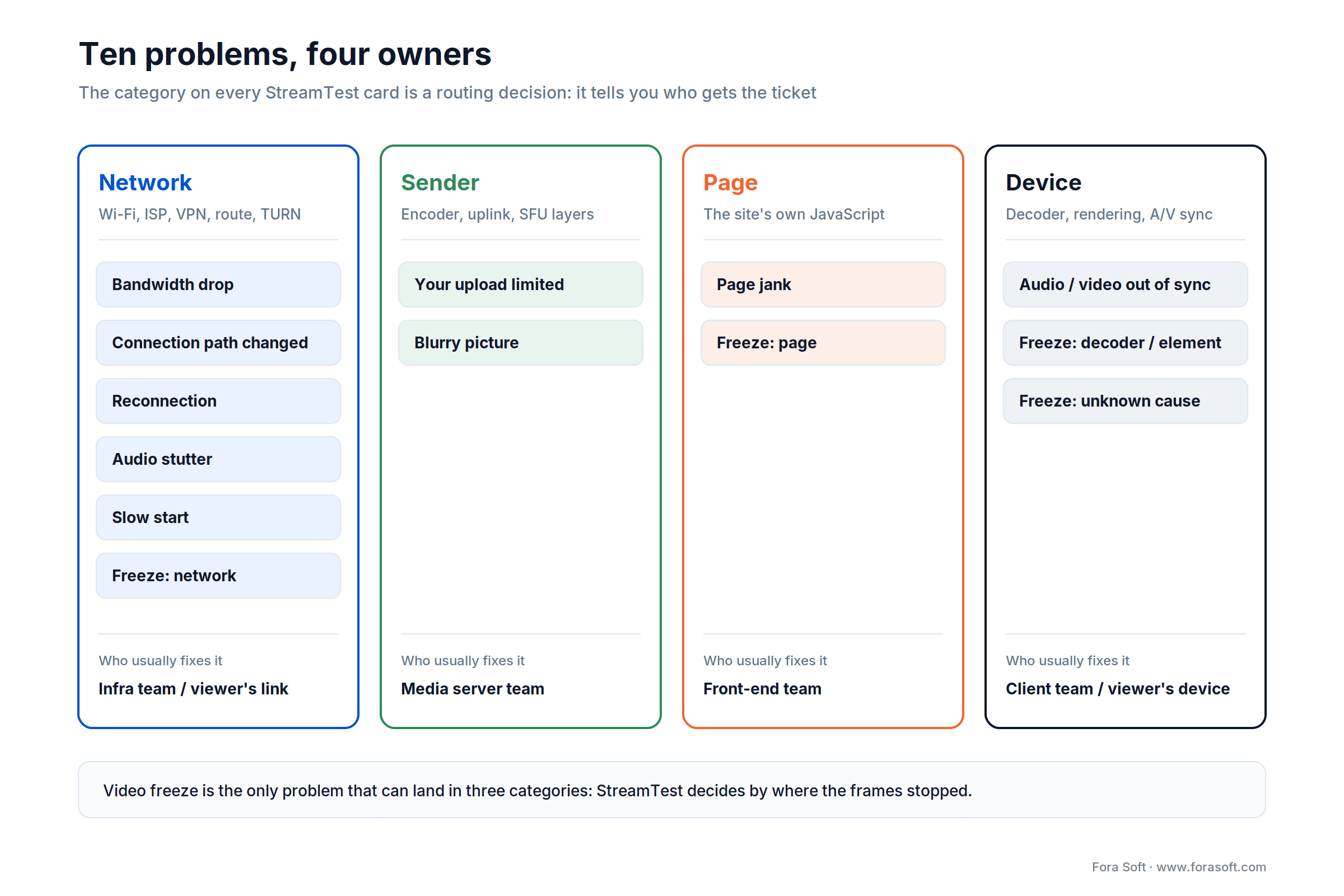Click the StreamTest routing decision subtitle
The width and height of the screenshot is (1344, 896).
447,92
